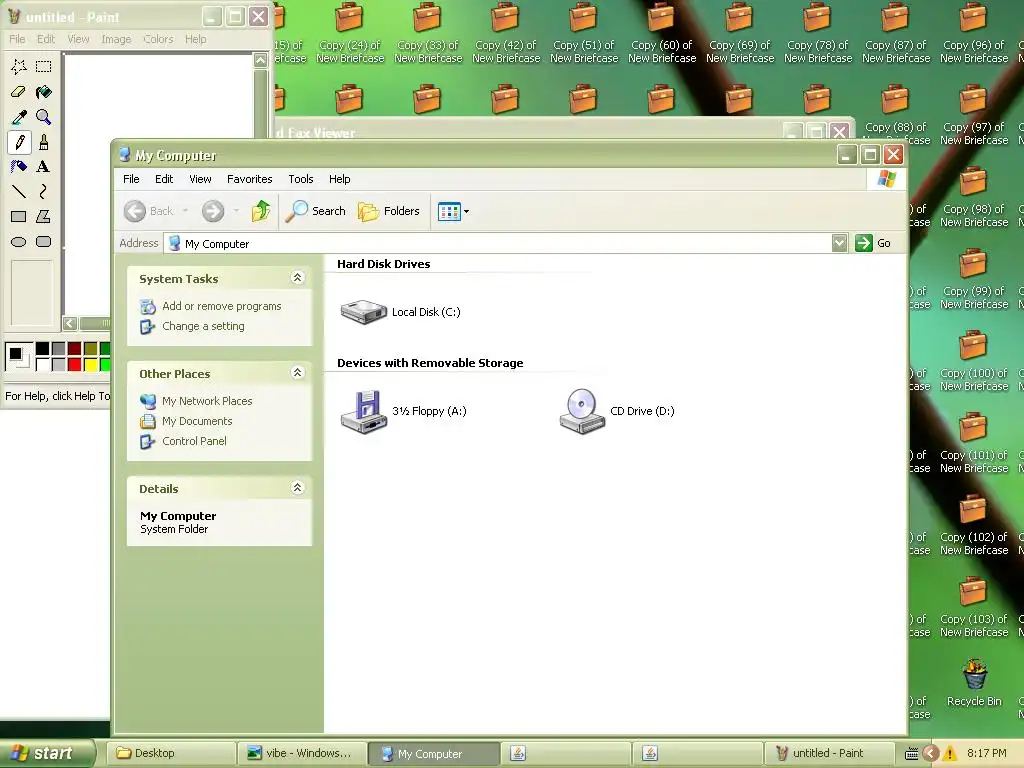
Task: Select the Ellipse tool in Paint
Action: click(19, 242)
